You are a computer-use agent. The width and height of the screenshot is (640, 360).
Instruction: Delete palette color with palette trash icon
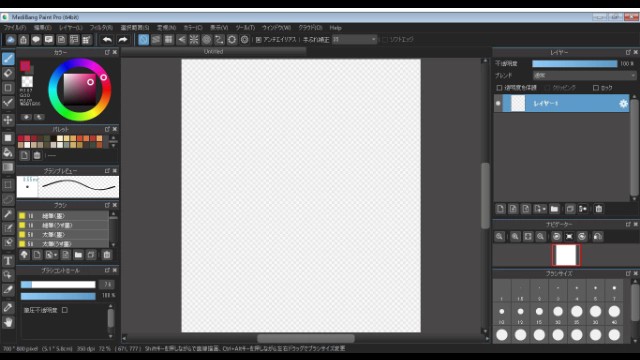coord(37,156)
